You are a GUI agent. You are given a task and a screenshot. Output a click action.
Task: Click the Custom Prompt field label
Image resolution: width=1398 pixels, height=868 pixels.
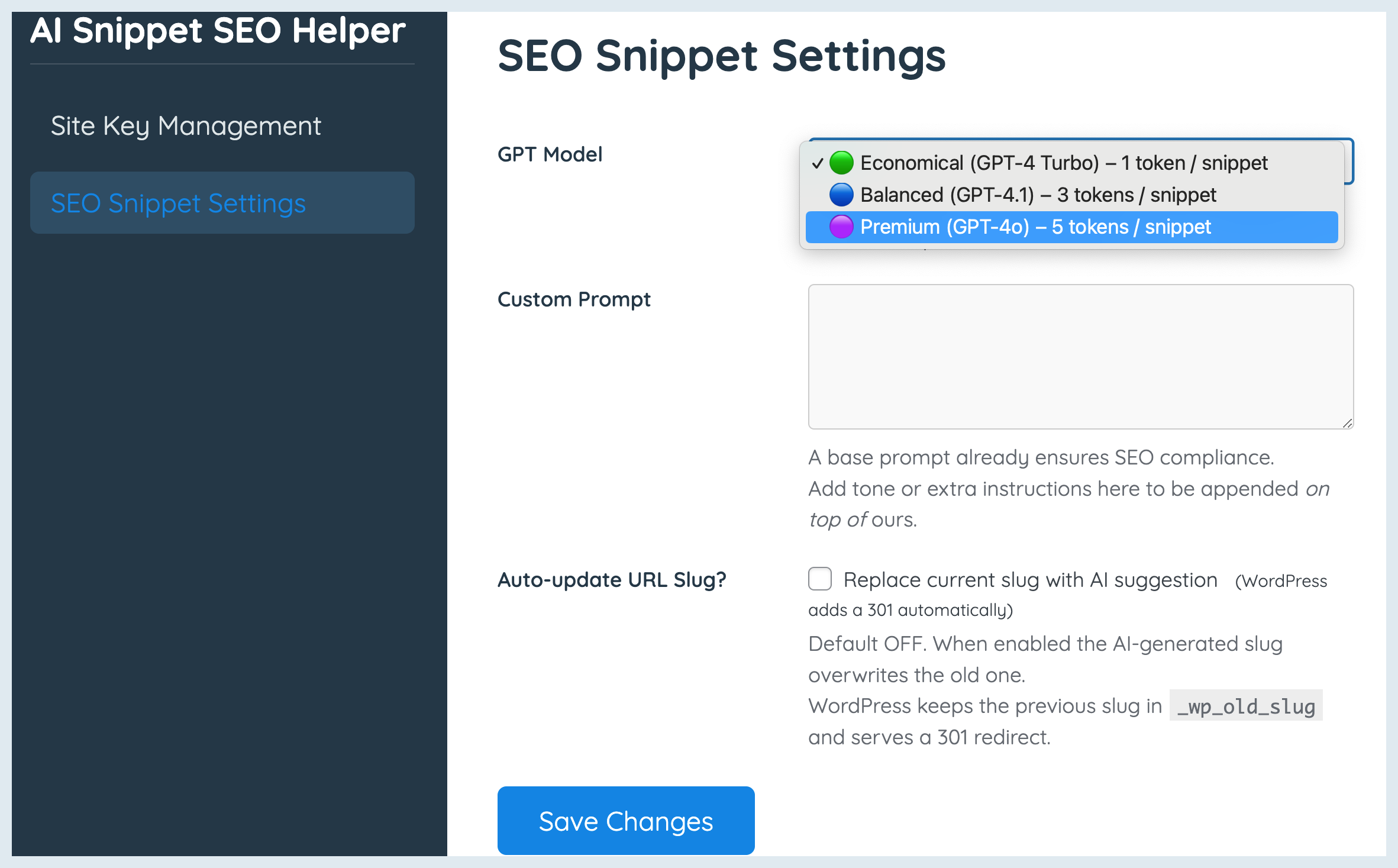[573, 299]
